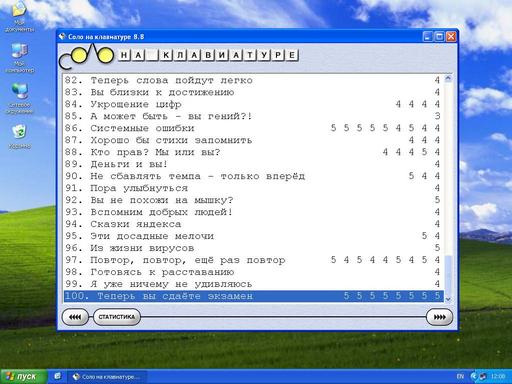Select lesson 94 Сказки яндекса
The height and width of the screenshot is (384, 512).
tap(253, 224)
